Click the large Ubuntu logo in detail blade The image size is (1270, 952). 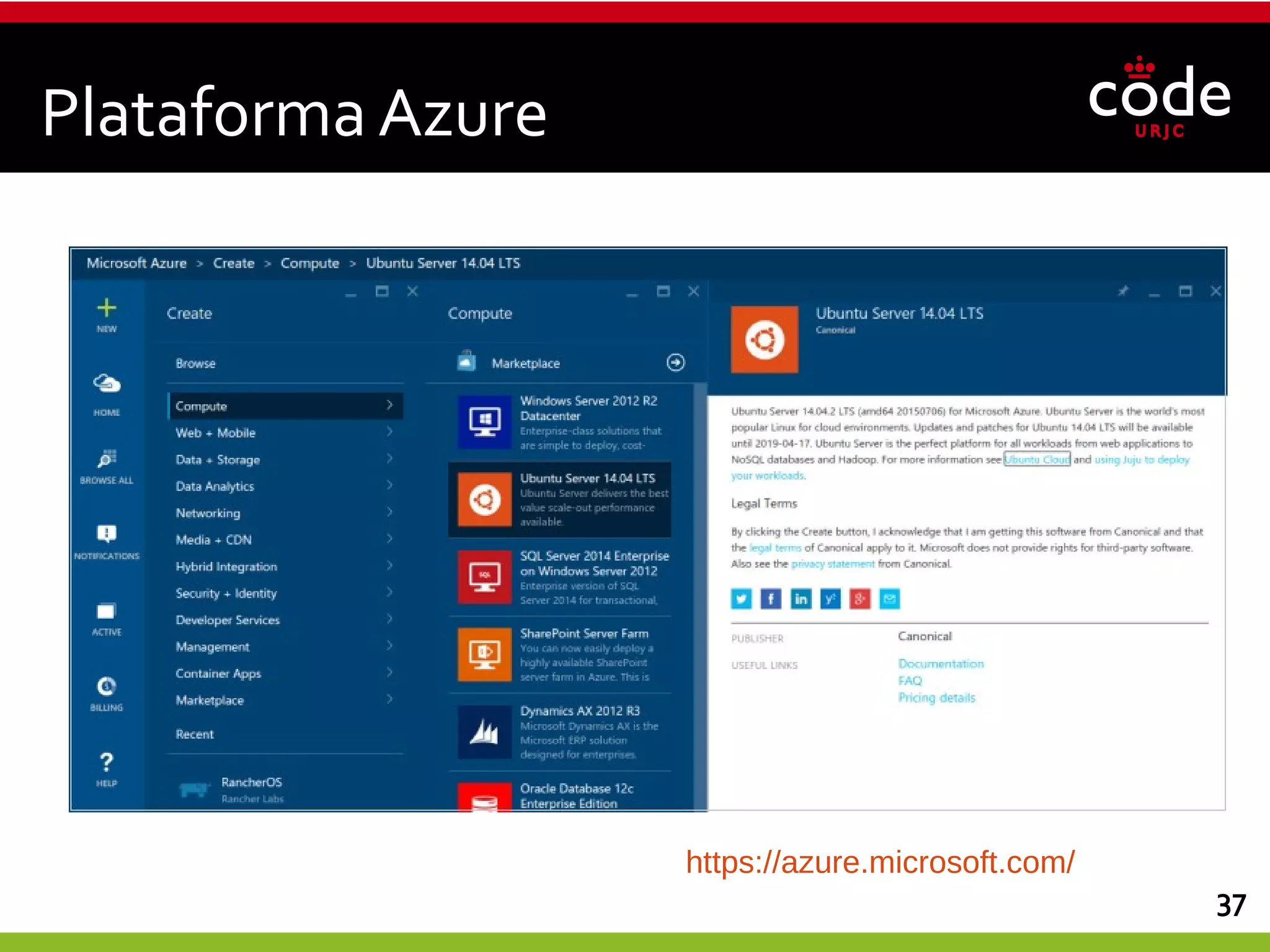click(x=765, y=340)
